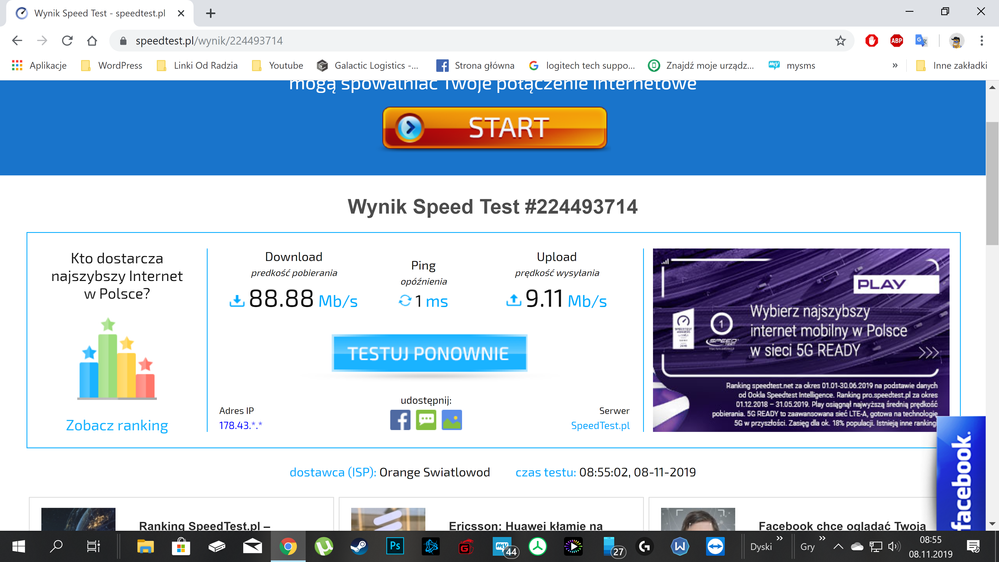Open uTorrent from the taskbar
Viewport: 999px width, 562px height.
pyautogui.click(x=324, y=547)
